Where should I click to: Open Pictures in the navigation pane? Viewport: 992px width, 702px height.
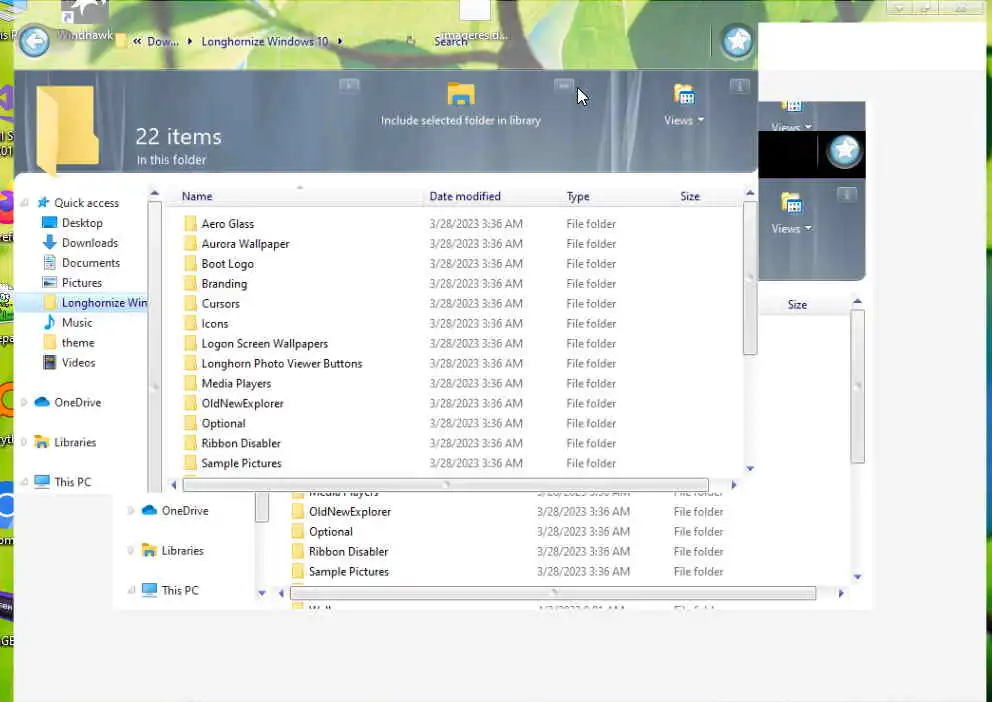point(81,283)
